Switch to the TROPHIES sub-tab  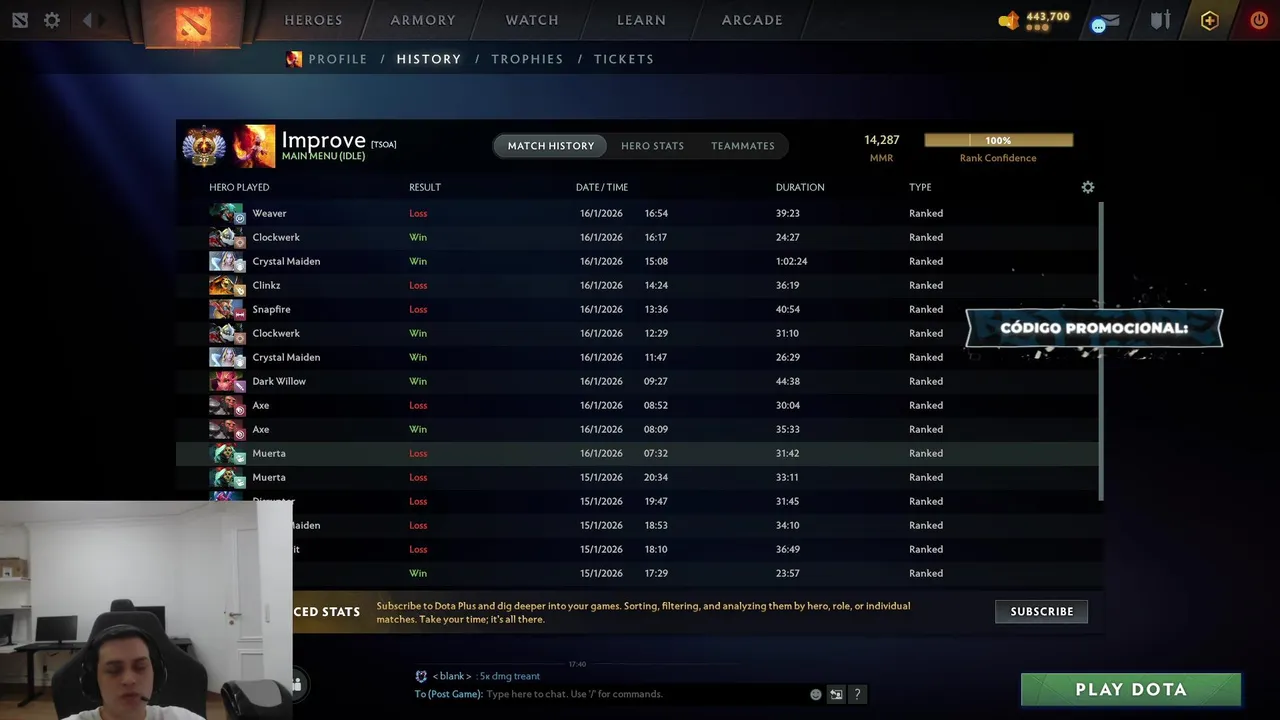tap(527, 59)
